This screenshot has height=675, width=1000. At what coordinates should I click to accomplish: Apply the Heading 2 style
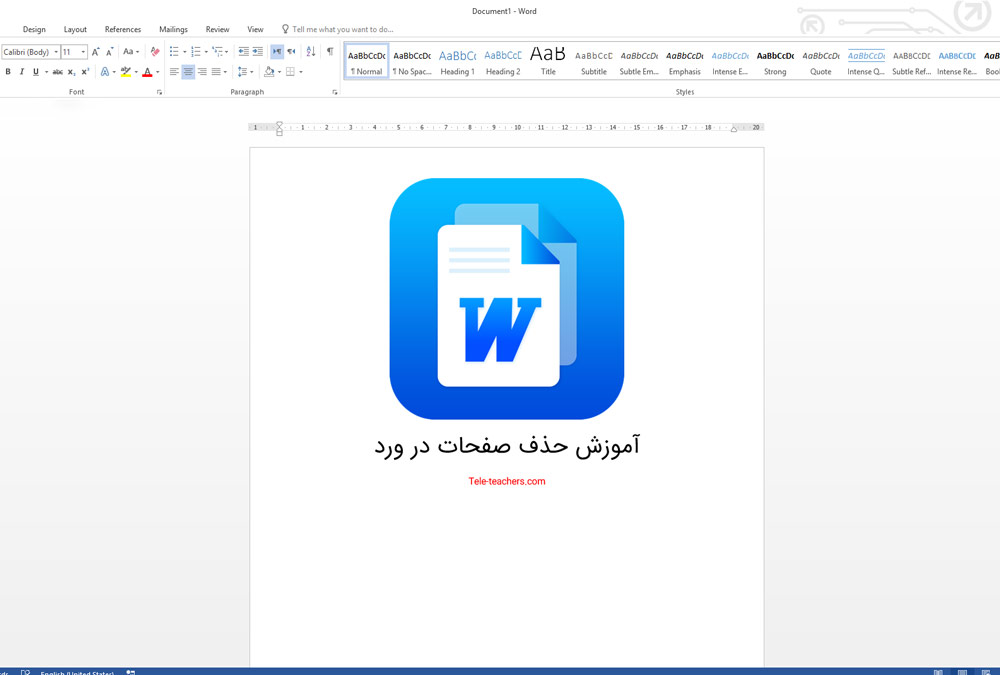coord(503,62)
